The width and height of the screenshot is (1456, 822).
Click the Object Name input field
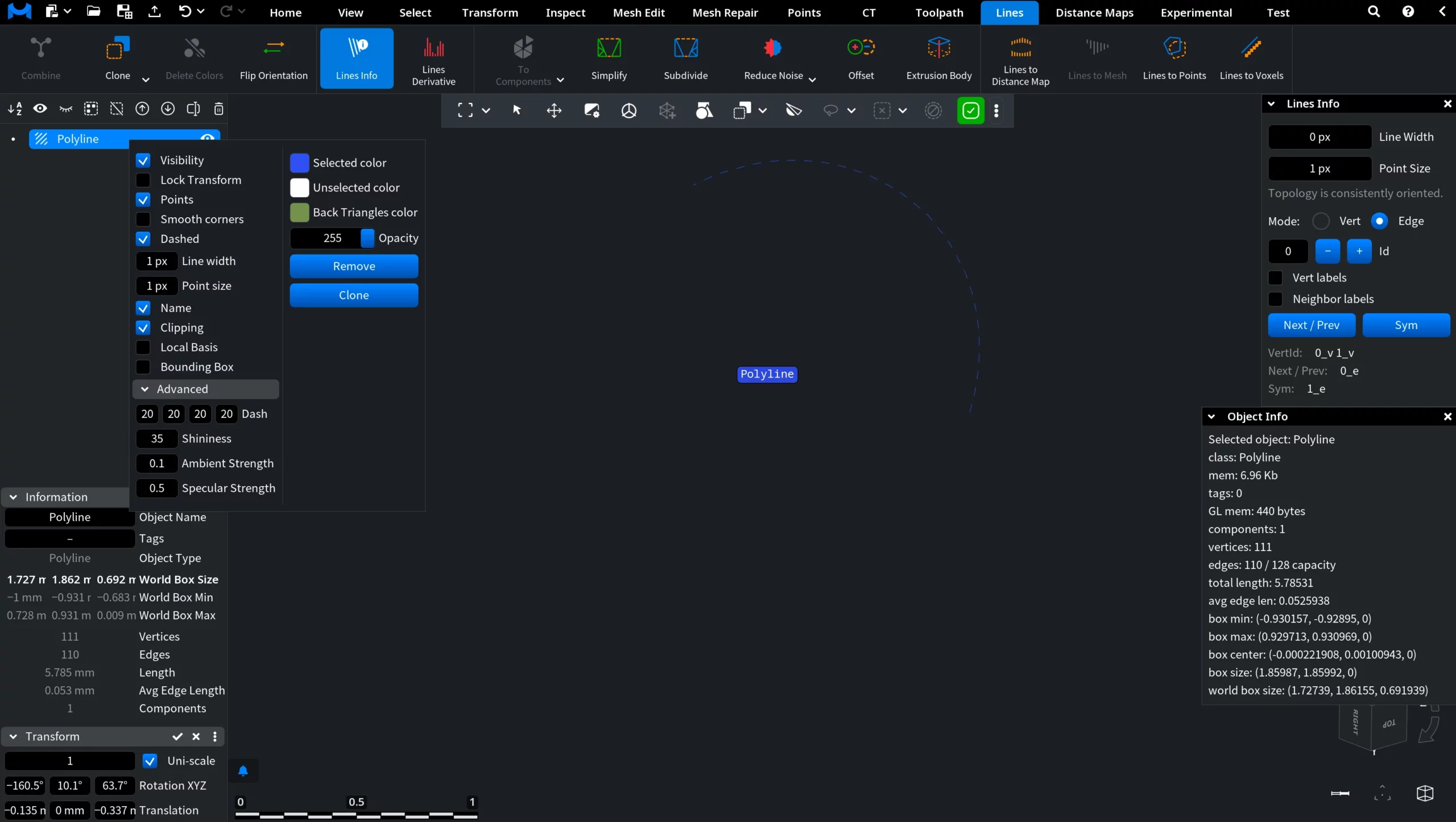69,517
